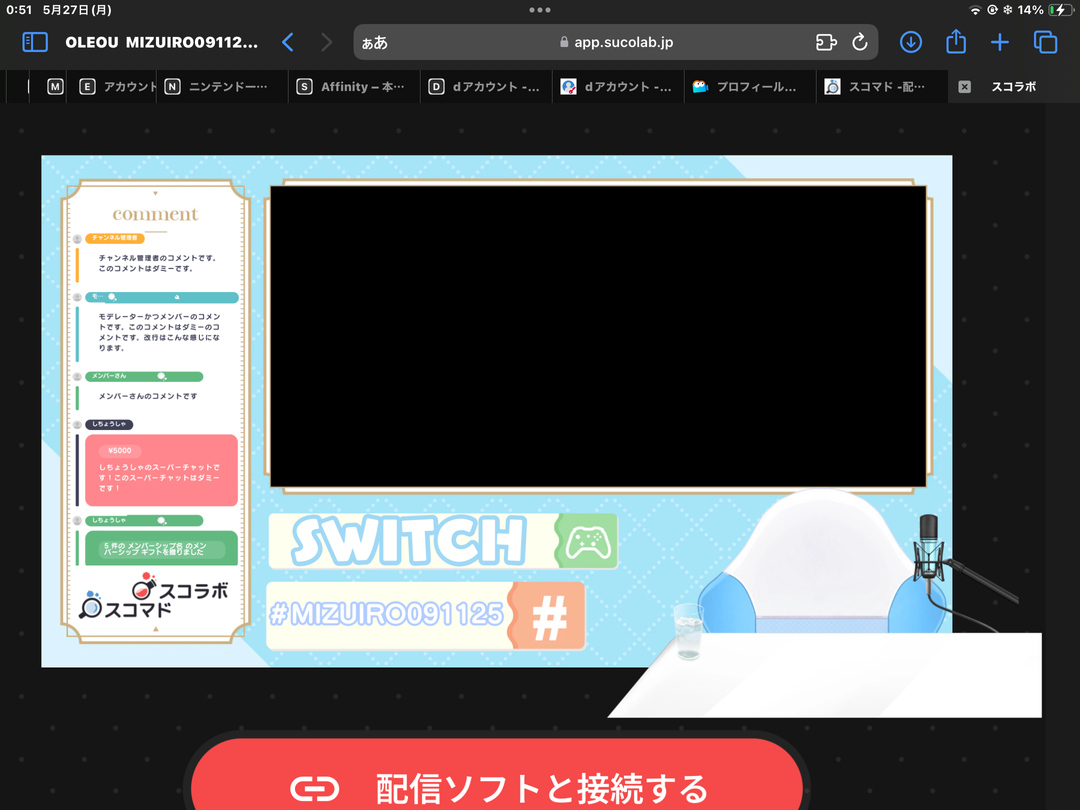1080x810 pixels.
Task: Go back to the previous page
Action: click(x=288, y=42)
